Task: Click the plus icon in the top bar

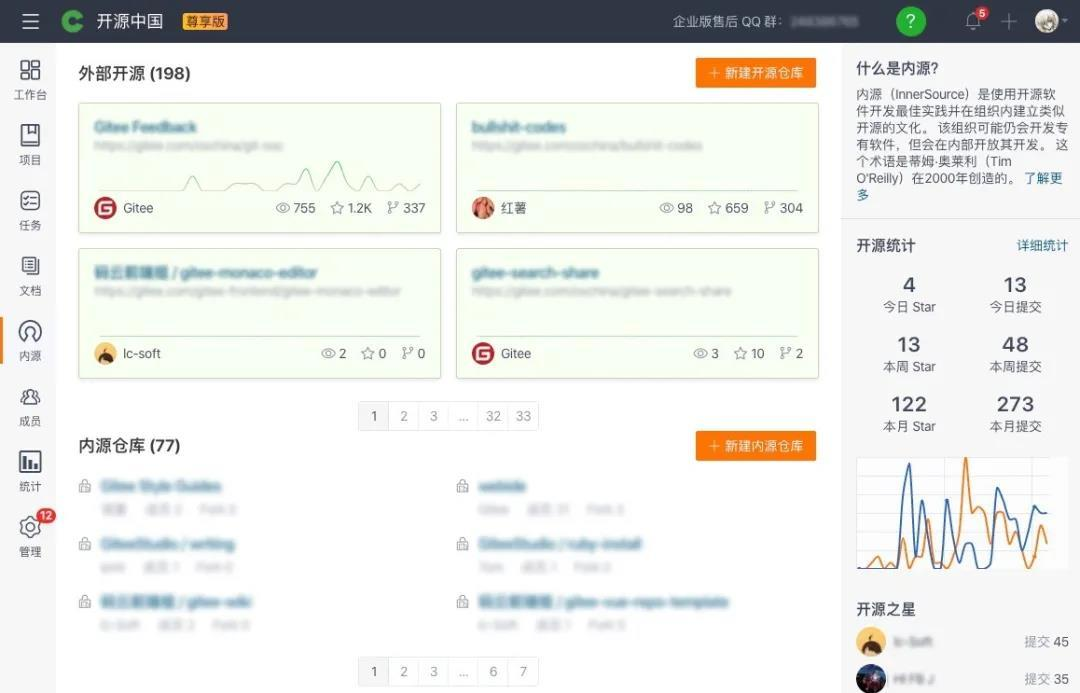Action: click(1008, 20)
